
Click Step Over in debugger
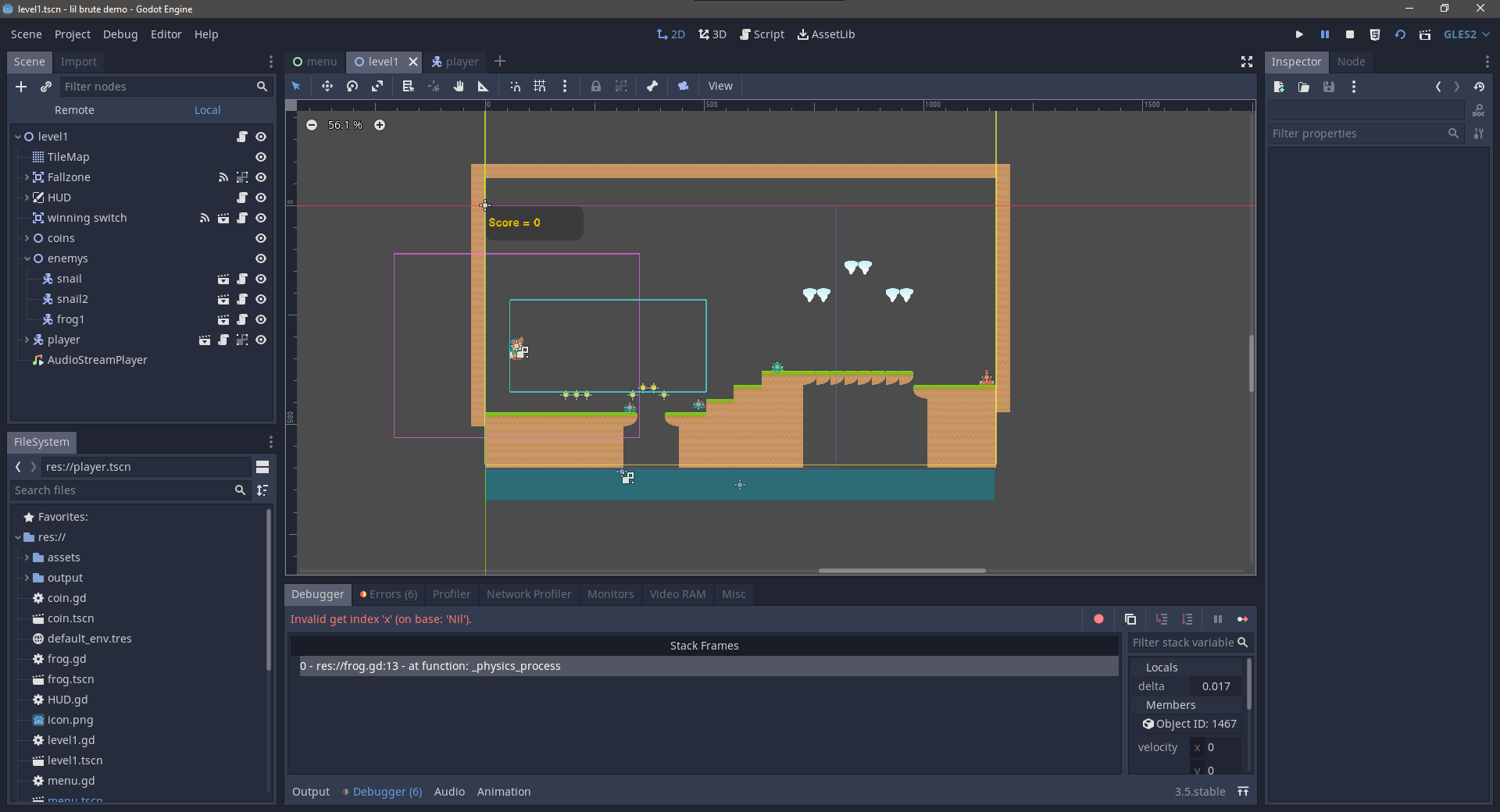tap(1187, 619)
